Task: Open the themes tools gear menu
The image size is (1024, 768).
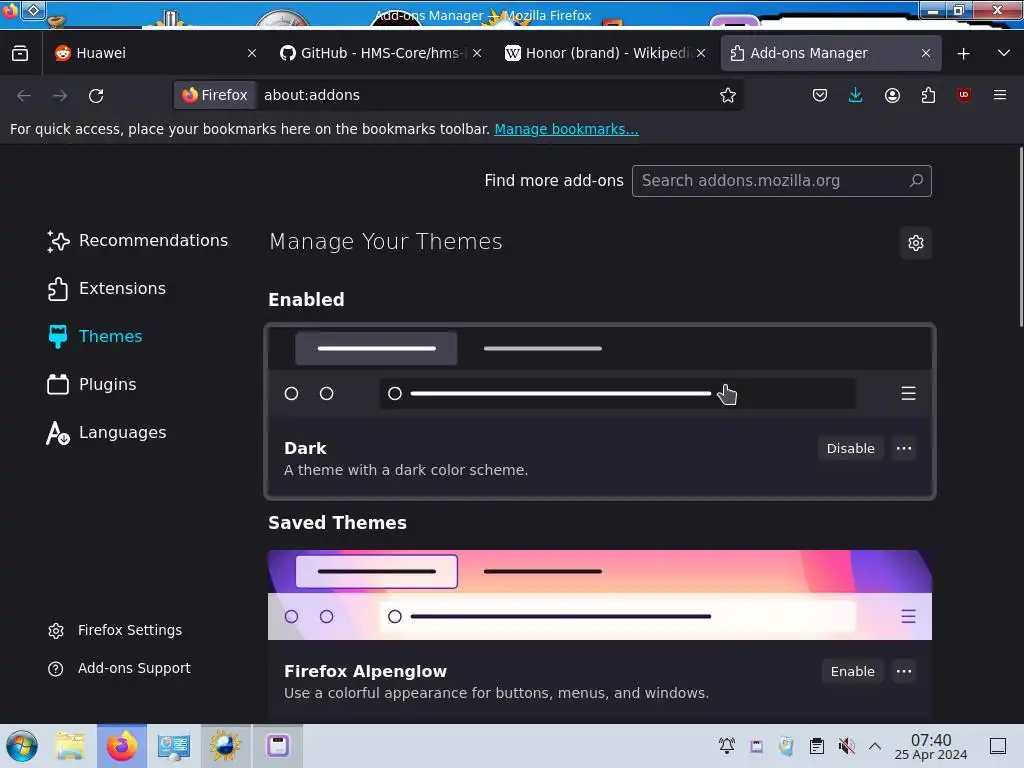Action: pyautogui.click(x=916, y=243)
